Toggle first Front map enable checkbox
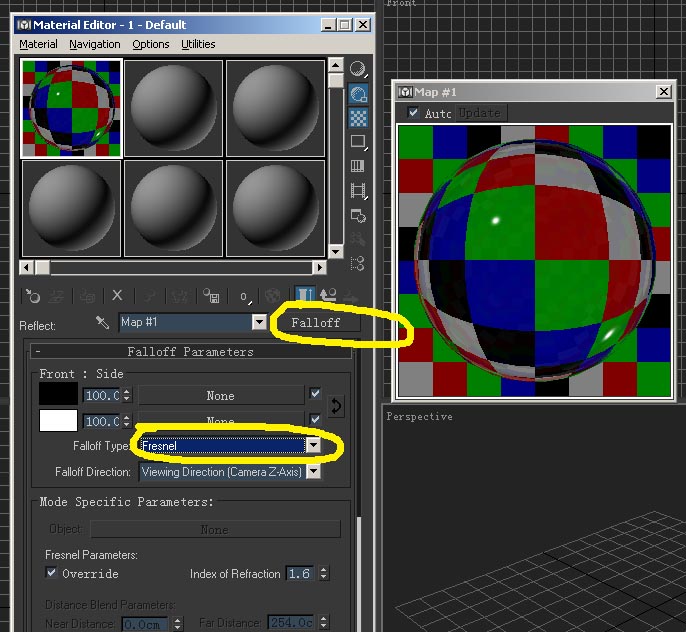Image resolution: width=686 pixels, height=632 pixels. 316,395
